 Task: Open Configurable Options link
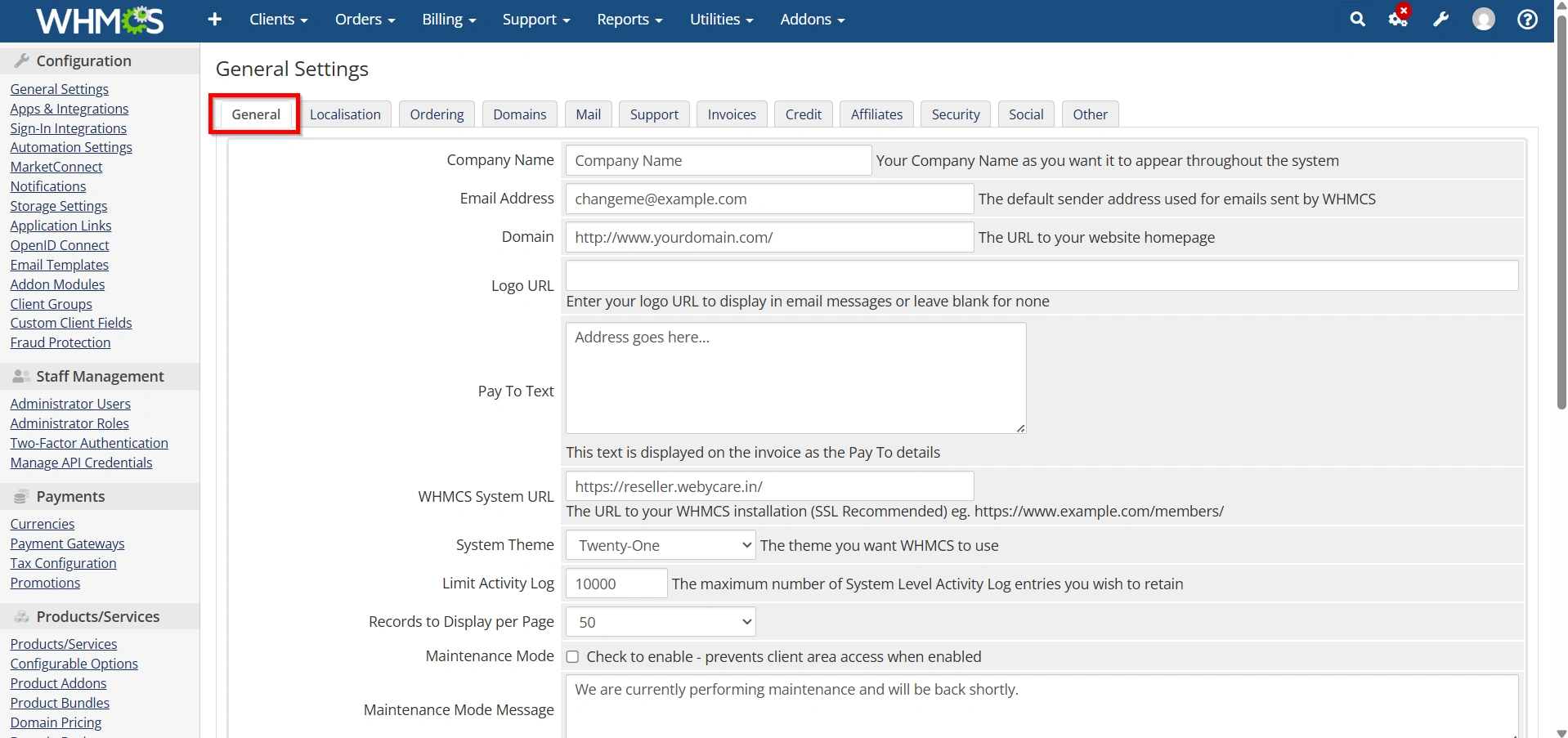[x=74, y=664]
